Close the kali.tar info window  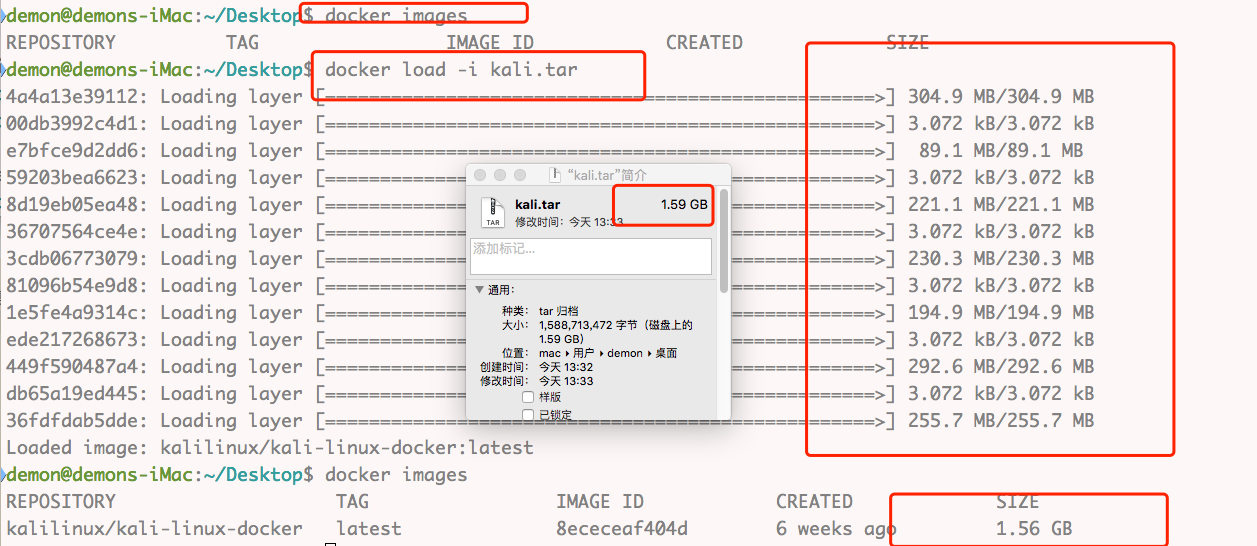click(x=480, y=174)
